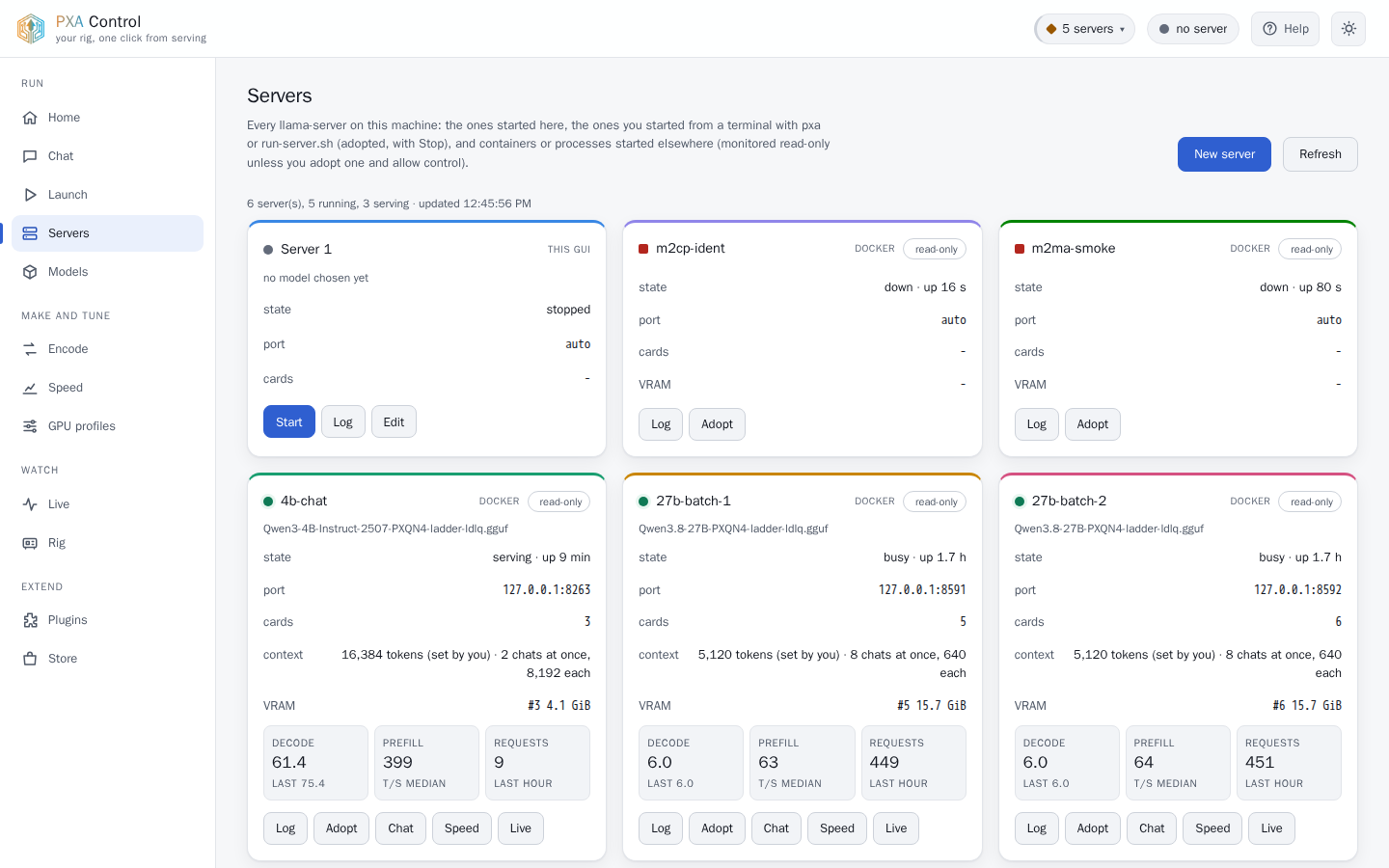
Task: Start Server 1
Action: coord(289,421)
